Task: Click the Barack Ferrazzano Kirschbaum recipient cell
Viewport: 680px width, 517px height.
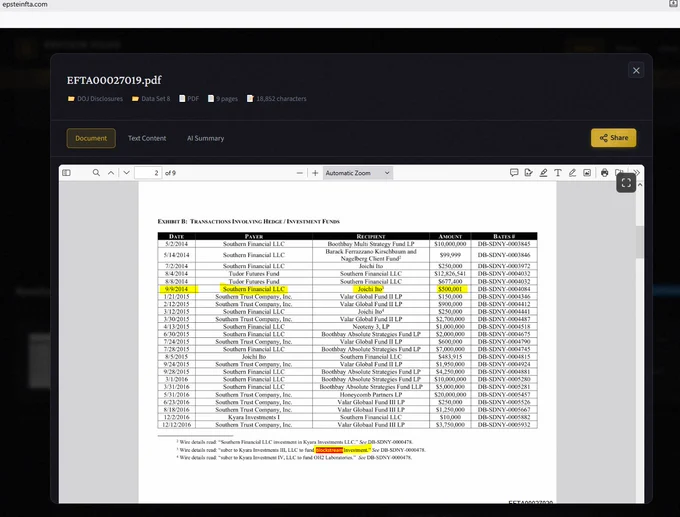Action: pos(371,255)
